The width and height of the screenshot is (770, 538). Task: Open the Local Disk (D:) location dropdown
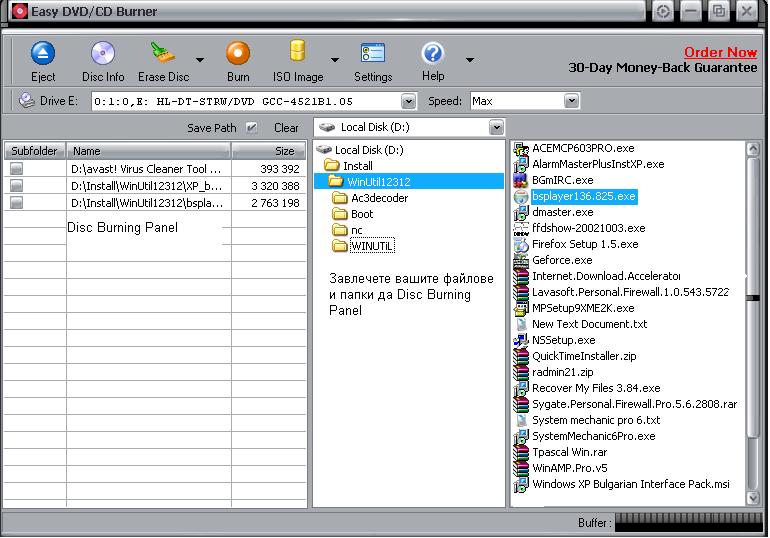496,128
